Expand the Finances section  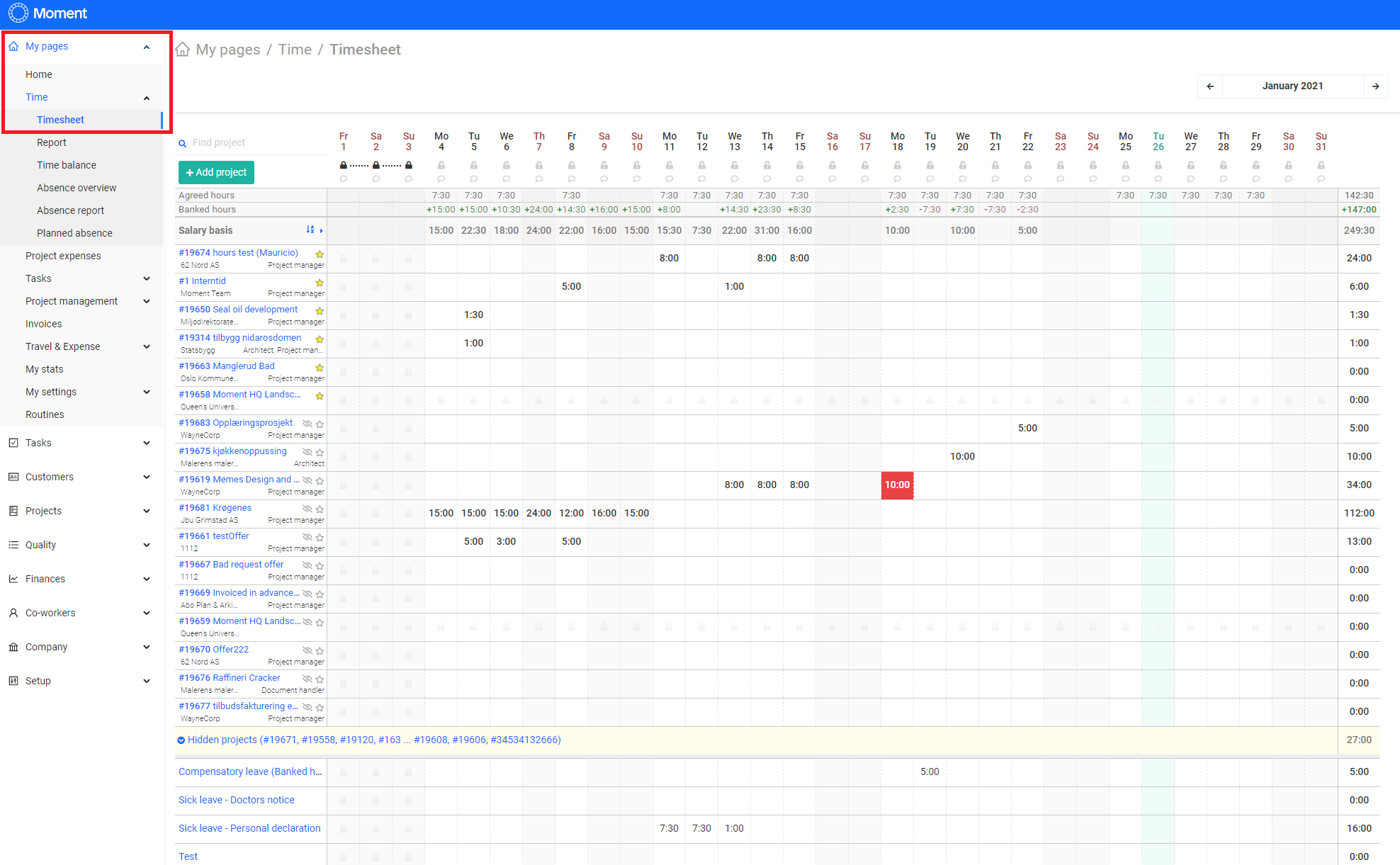pos(147,579)
